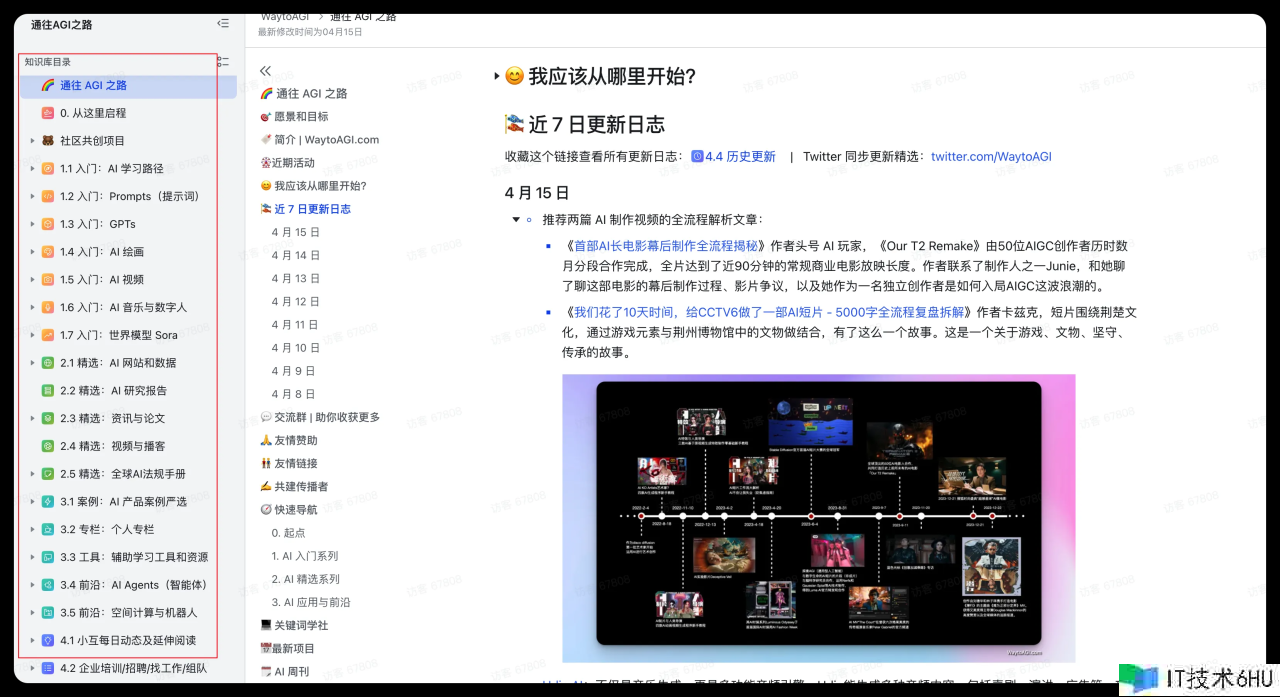The width and height of the screenshot is (1280, 697).
Task: Select 快速导航 in the outline list
Action: click(x=295, y=509)
